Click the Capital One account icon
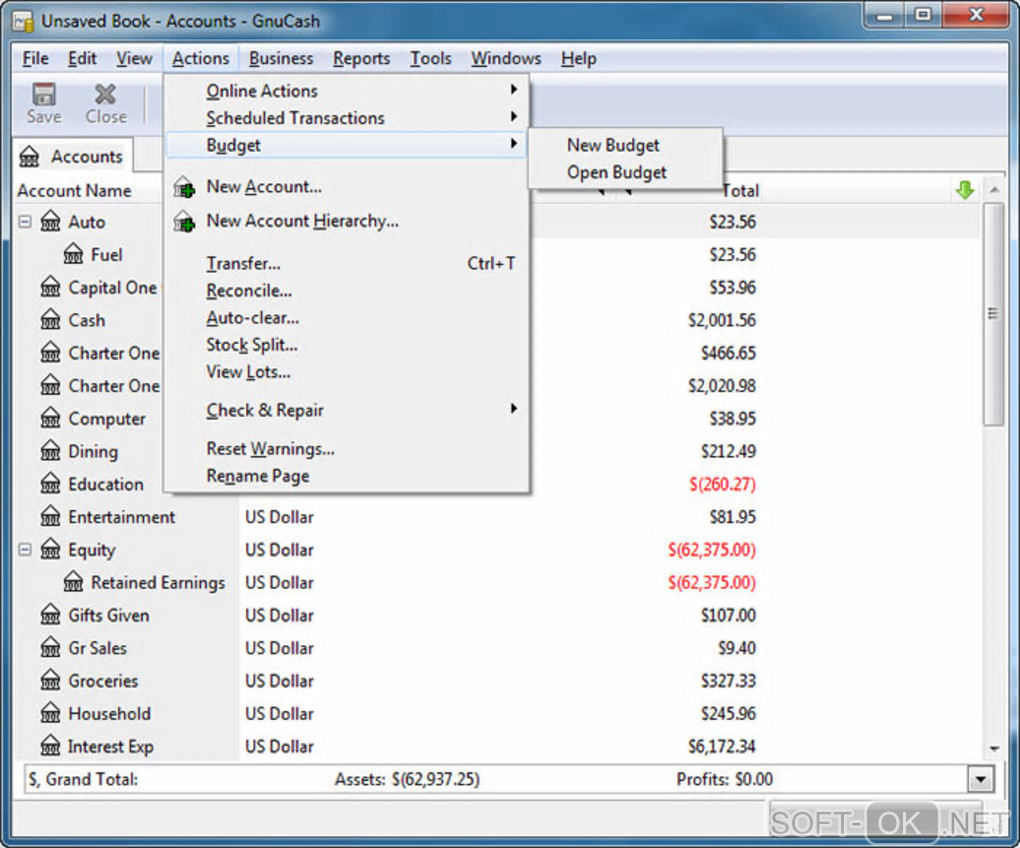Image resolution: width=1020 pixels, height=848 pixels. [50, 287]
